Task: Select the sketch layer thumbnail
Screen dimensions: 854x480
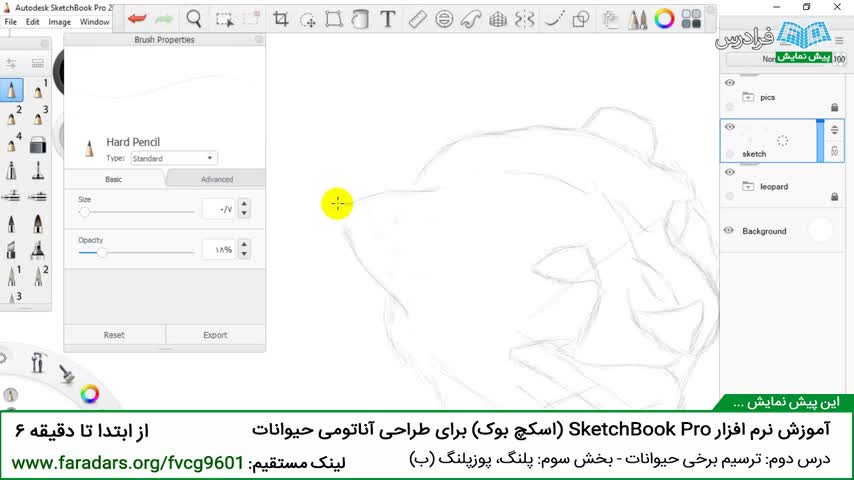Action: (782, 140)
